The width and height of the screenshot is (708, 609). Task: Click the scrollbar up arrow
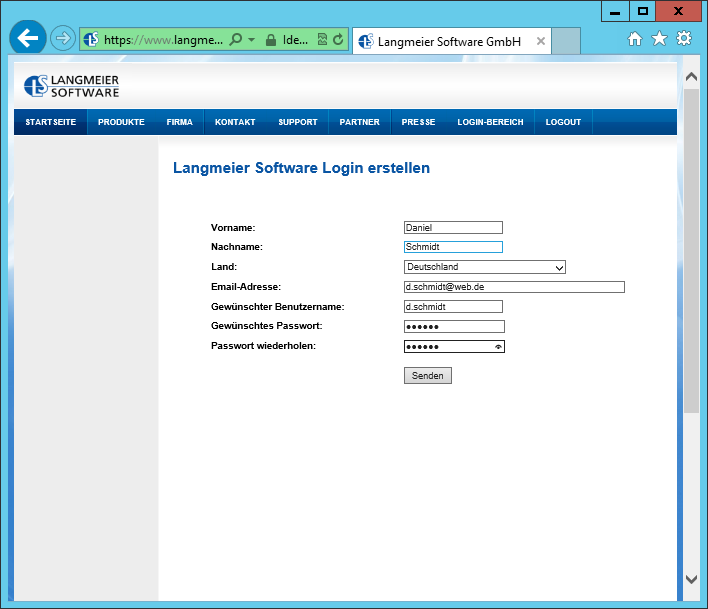pyautogui.click(x=691, y=77)
